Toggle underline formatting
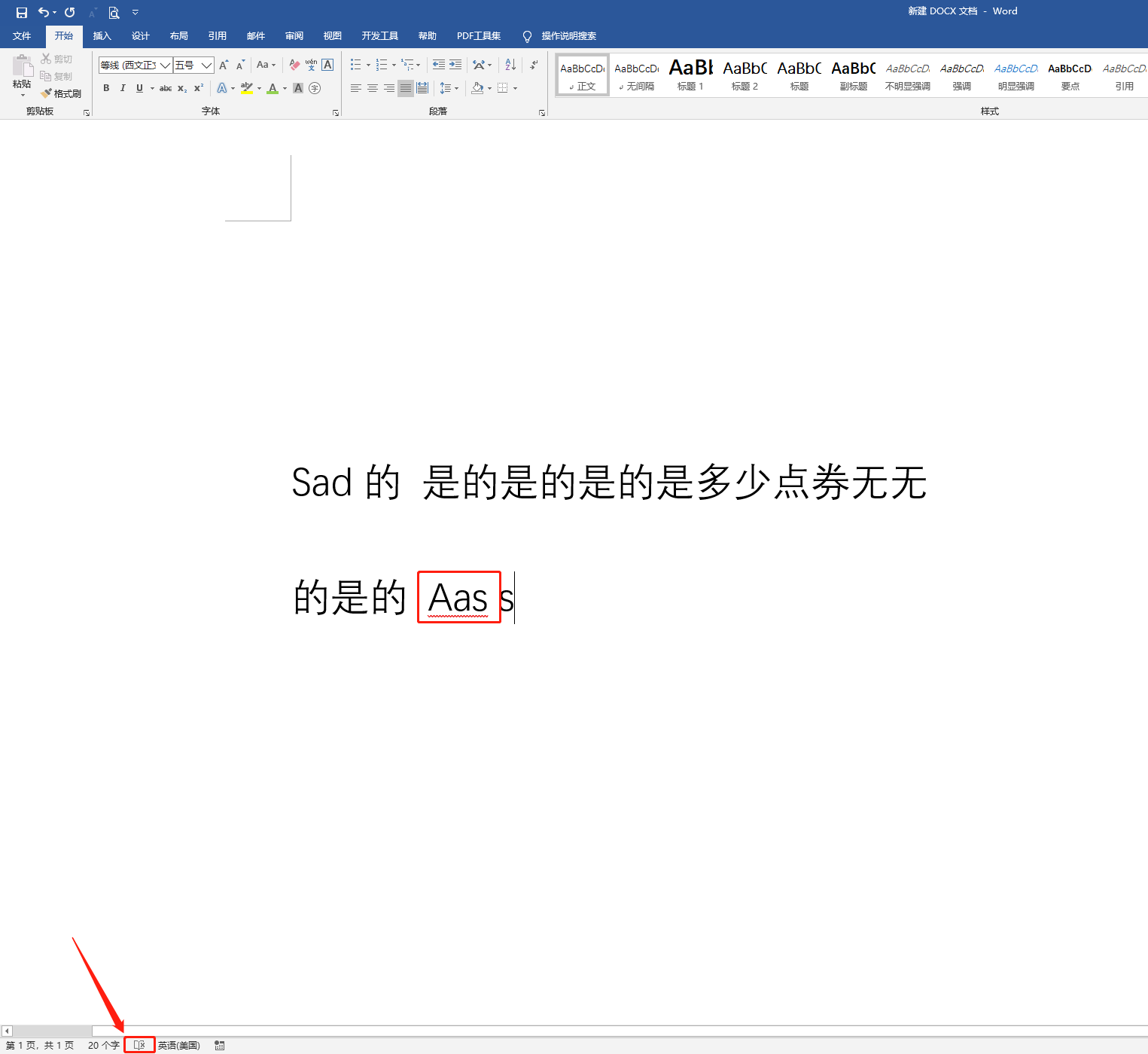1148x1054 pixels. click(x=139, y=88)
